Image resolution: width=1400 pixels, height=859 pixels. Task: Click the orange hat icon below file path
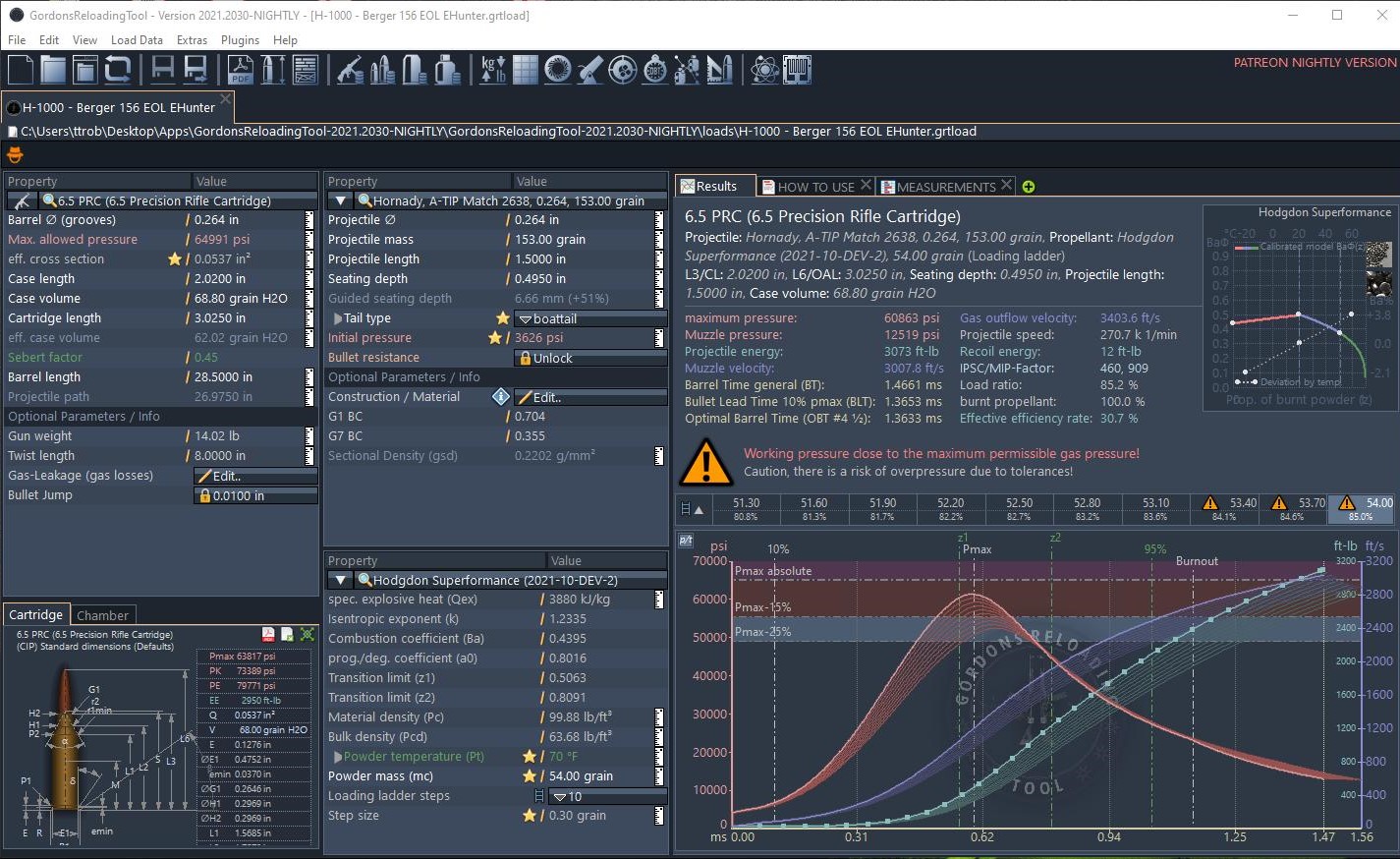15,155
